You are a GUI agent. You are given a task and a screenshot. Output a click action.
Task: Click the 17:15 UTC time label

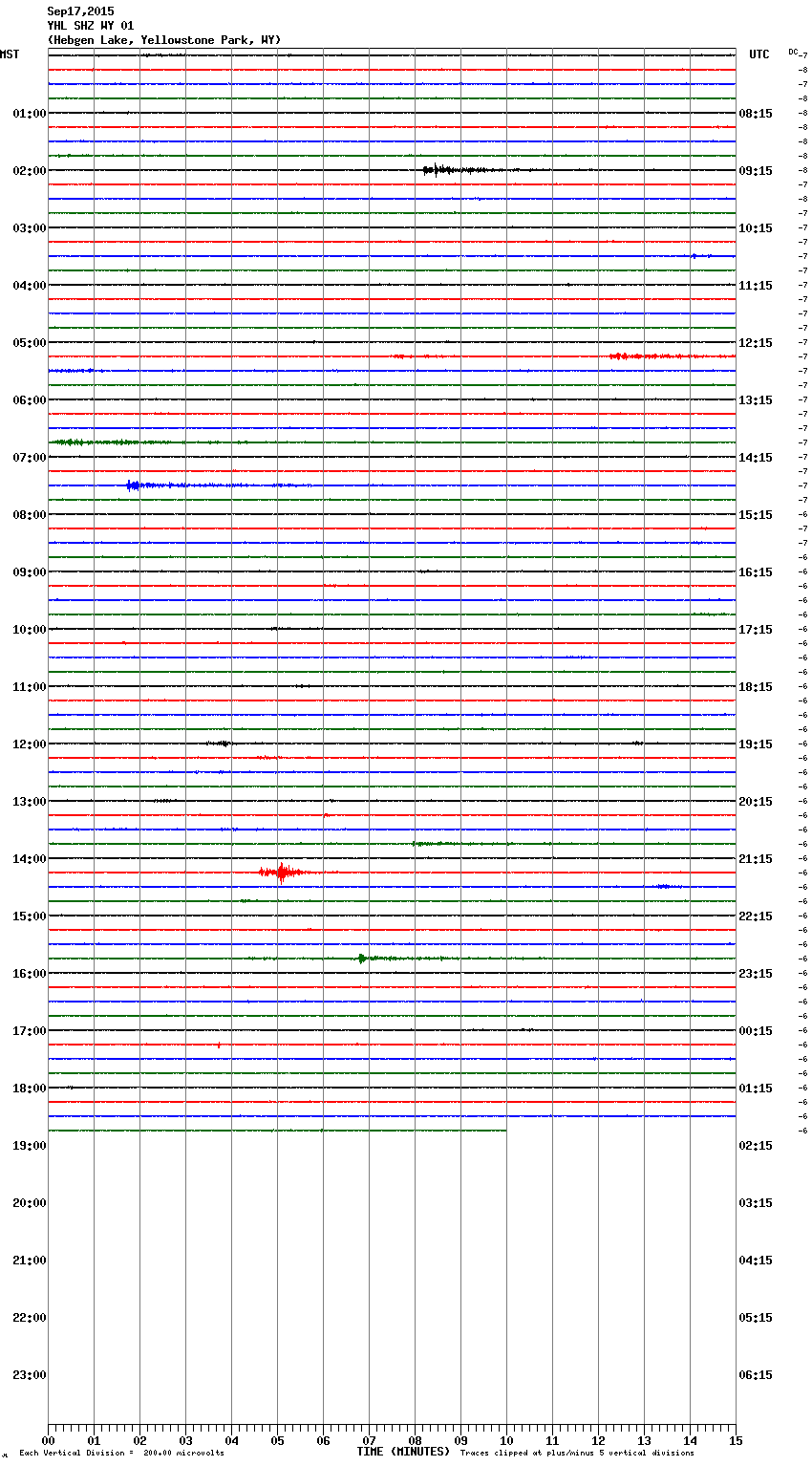click(x=756, y=630)
